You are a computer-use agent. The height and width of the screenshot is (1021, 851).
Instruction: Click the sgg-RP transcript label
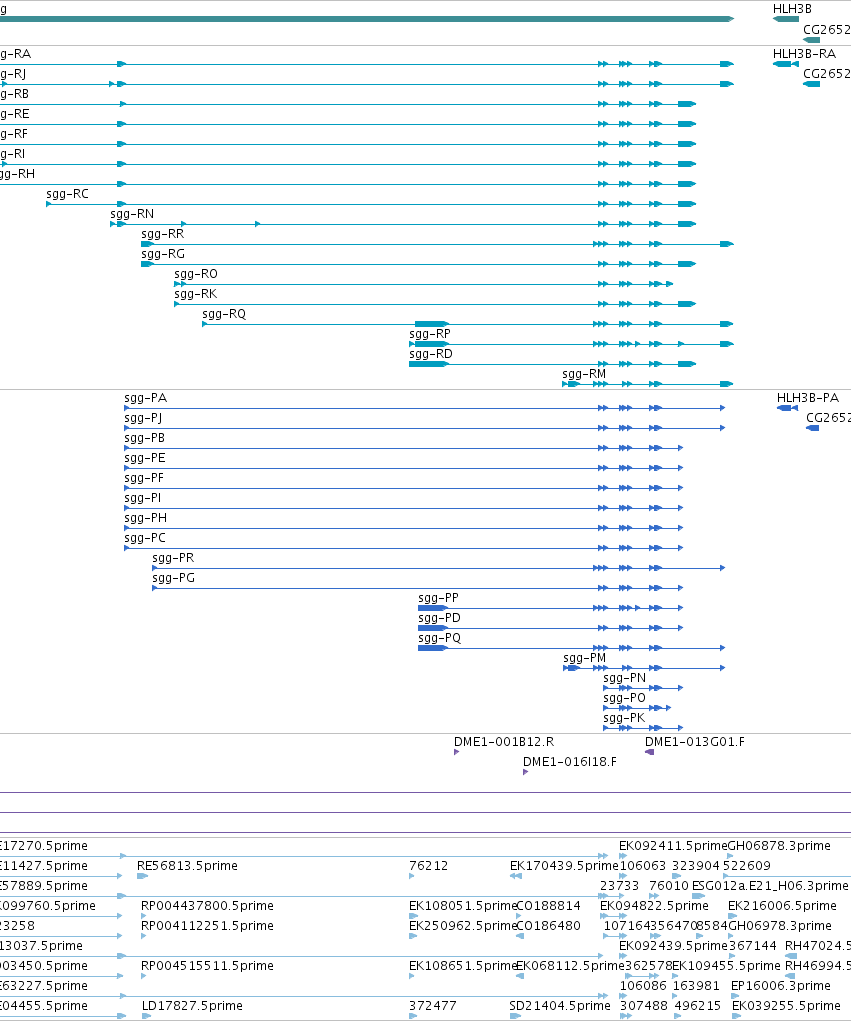click(430, 334)
